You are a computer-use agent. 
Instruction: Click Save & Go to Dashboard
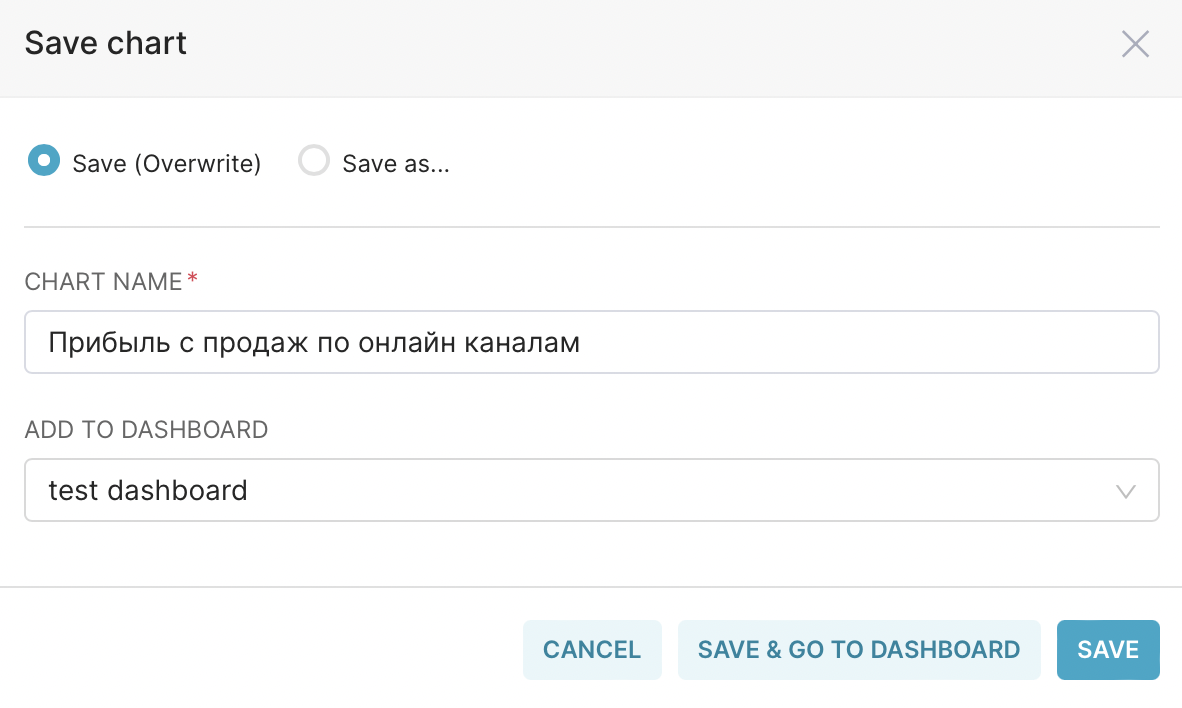[x=859, y=650]
